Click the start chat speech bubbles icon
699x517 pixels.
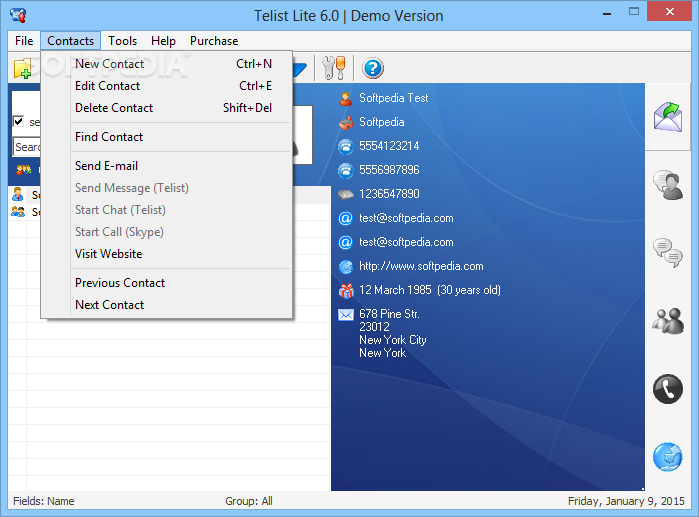click(668, 252)
